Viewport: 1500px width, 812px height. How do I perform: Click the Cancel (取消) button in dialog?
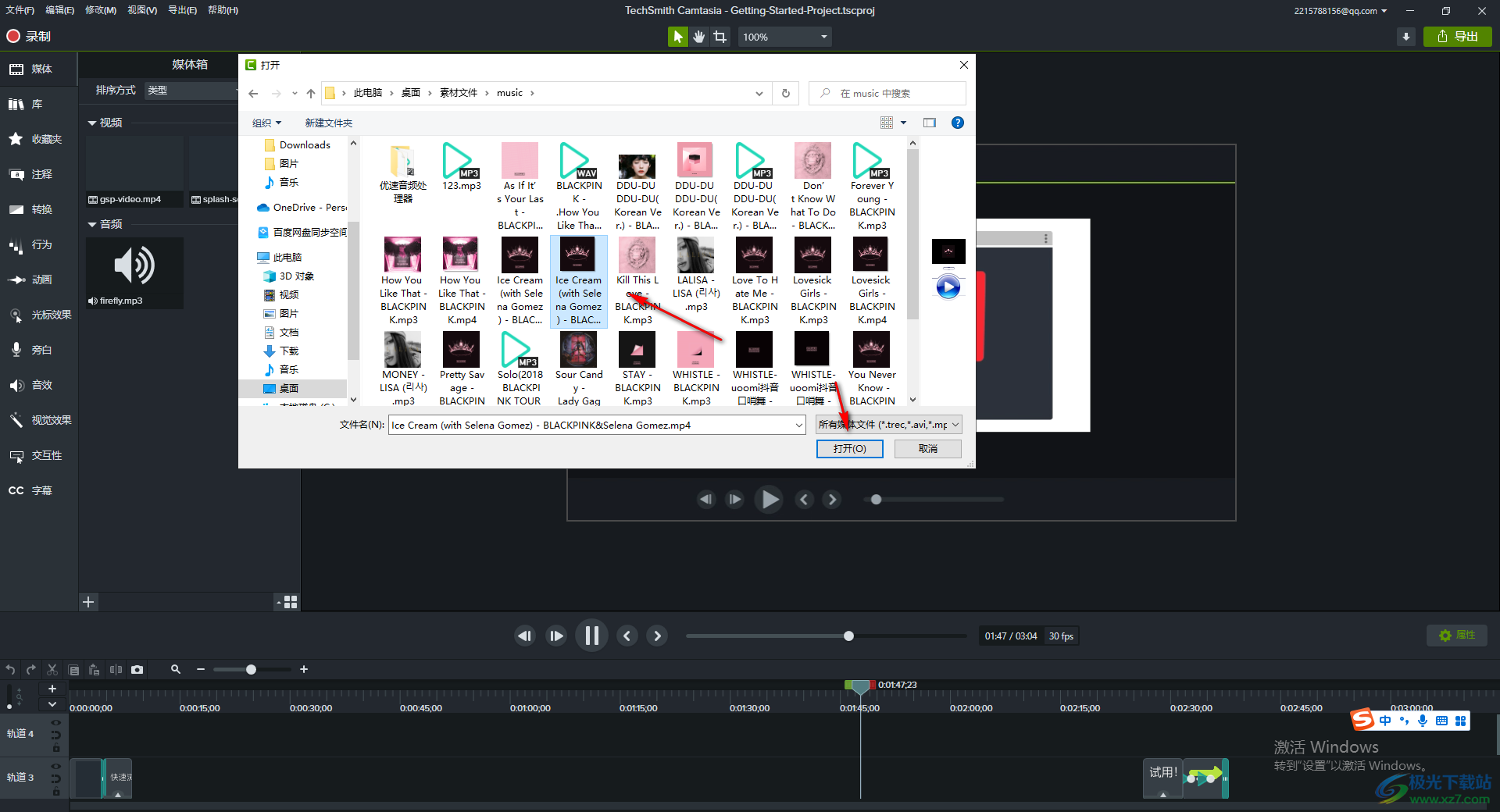tap(928, 449)
